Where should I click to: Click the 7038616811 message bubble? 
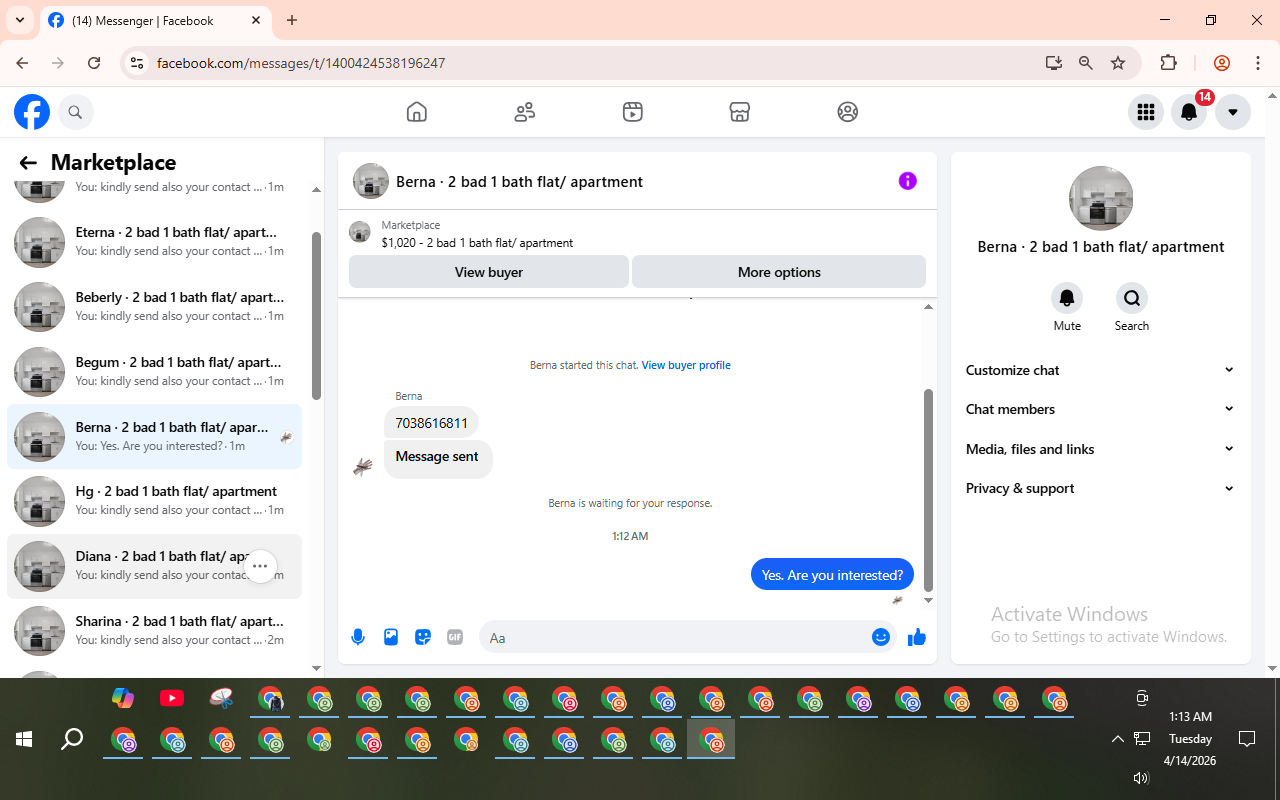(432, 423)
